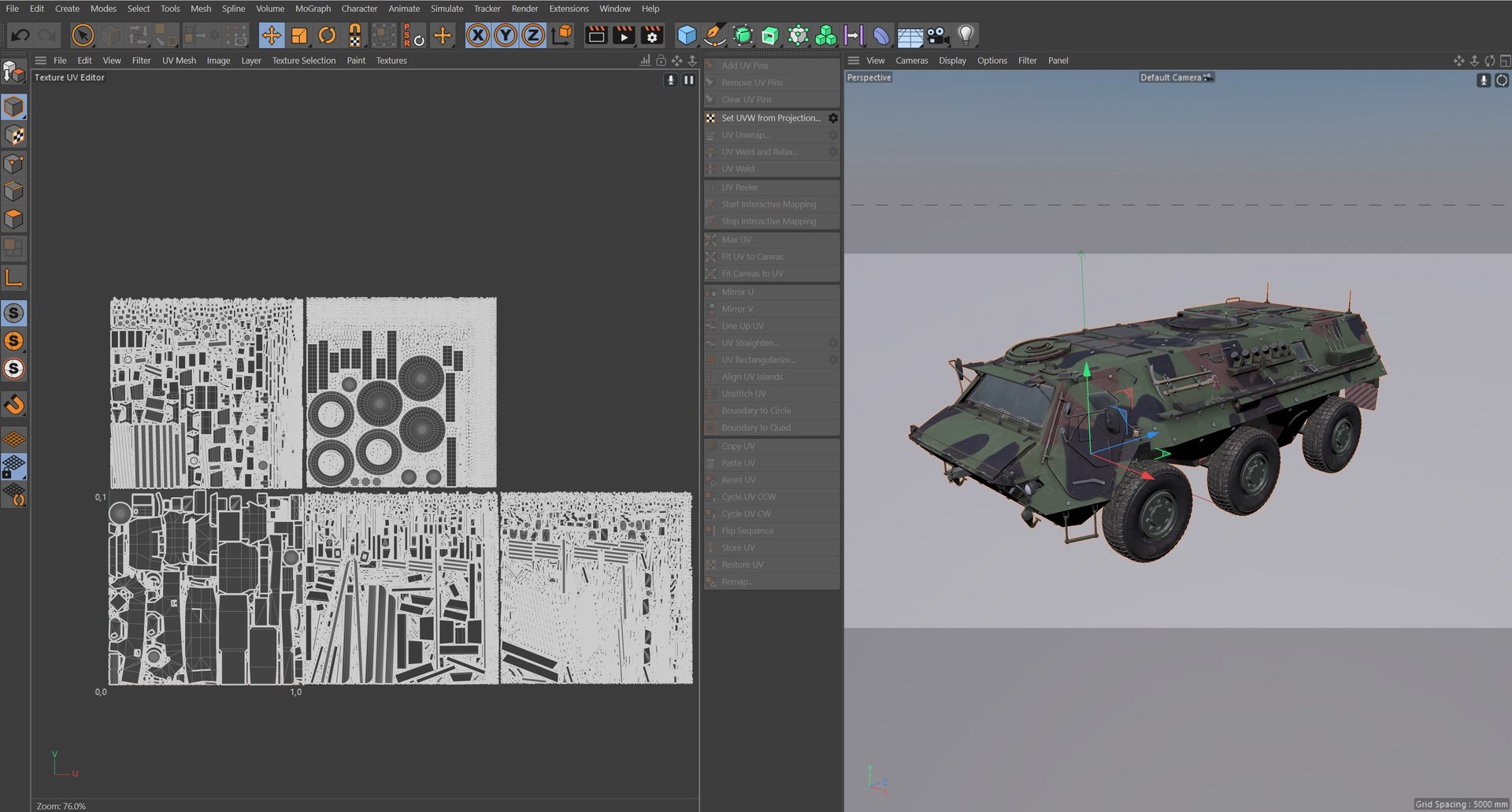
Task: Click the Zoom: 76.0% status text
Action: click(61, 806)
